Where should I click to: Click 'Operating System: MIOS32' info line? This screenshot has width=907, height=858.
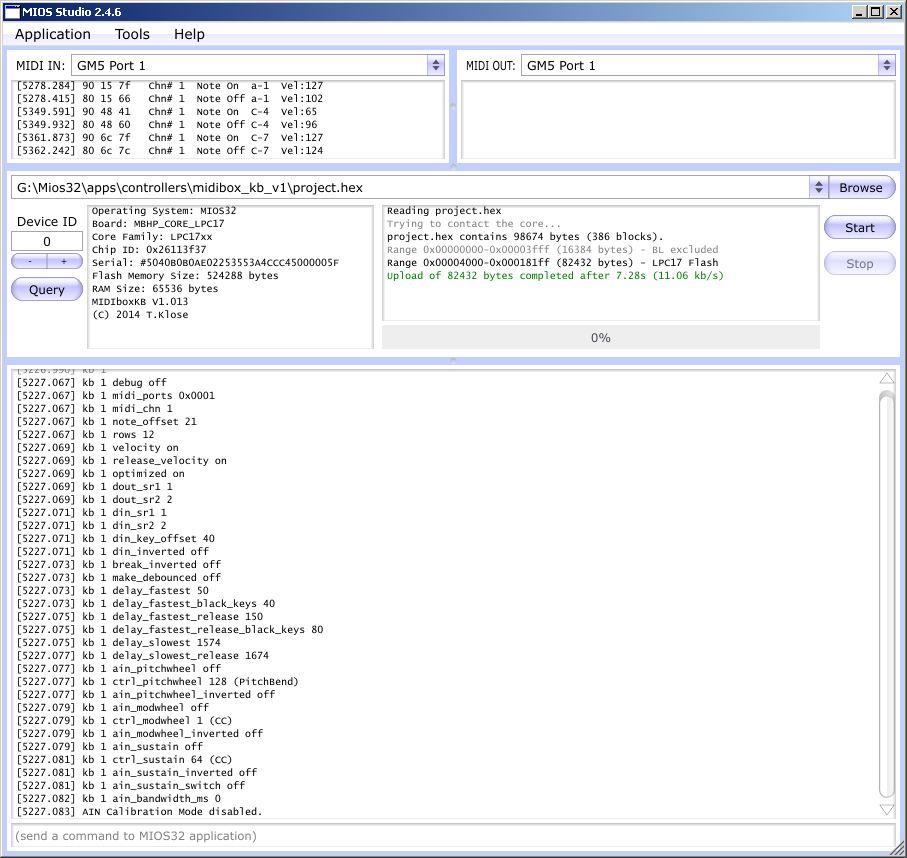[x=164, y=211]
